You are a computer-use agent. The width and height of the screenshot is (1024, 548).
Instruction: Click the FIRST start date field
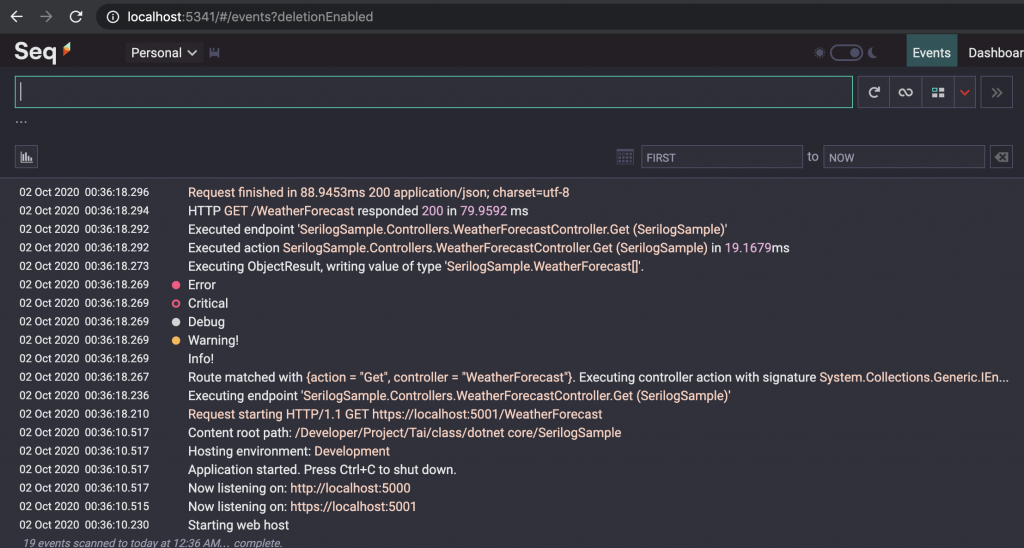pyautogui.click(x=722, y=157)
